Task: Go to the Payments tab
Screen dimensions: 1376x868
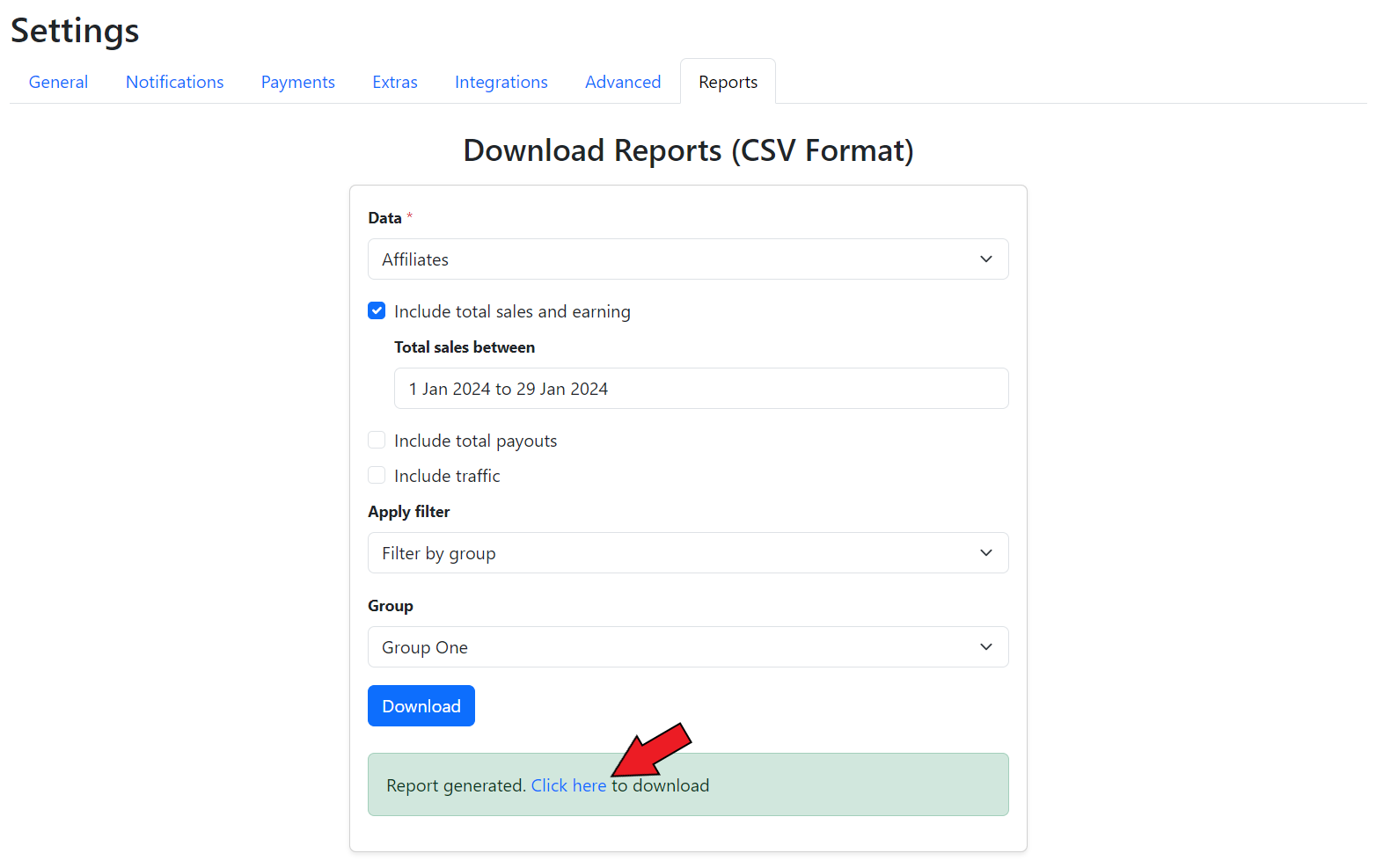Action: [x=297, y=82]
